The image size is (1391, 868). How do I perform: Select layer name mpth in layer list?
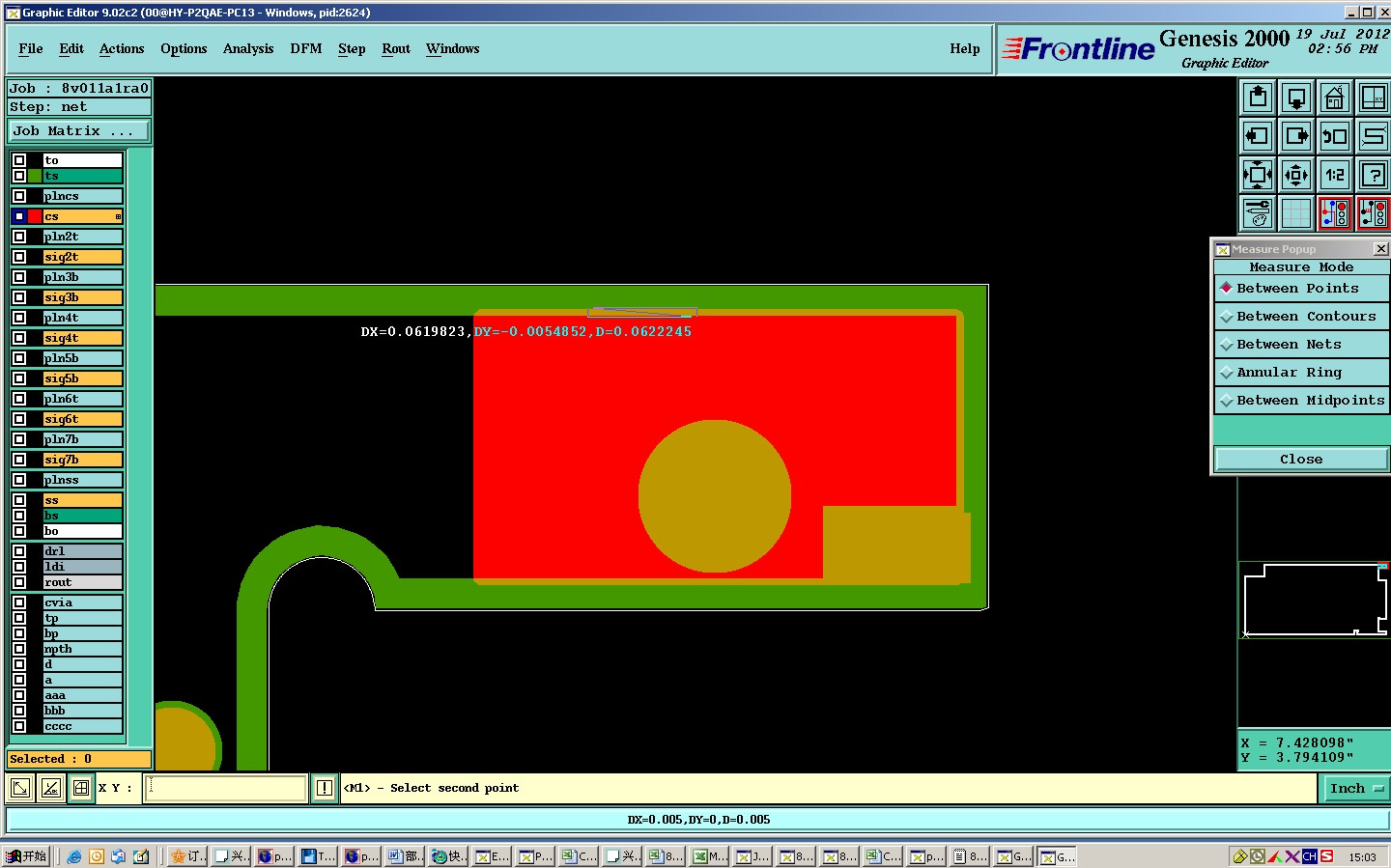point(82,649)
